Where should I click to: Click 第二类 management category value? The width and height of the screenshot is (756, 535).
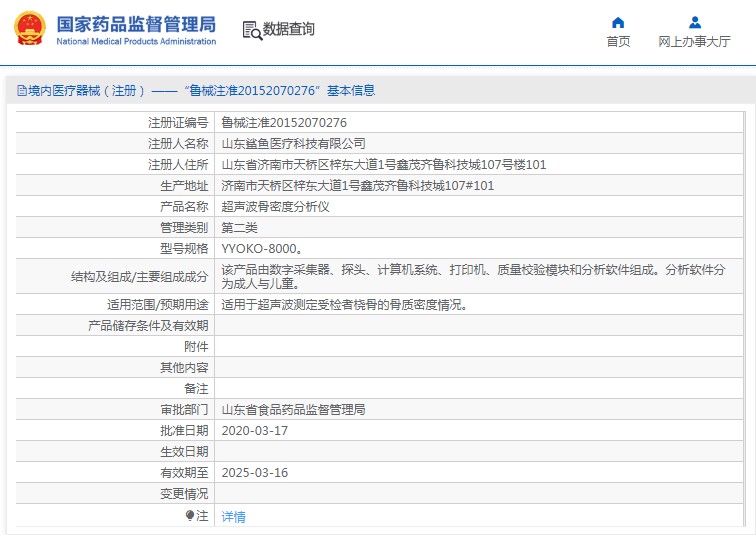(239, 227)
